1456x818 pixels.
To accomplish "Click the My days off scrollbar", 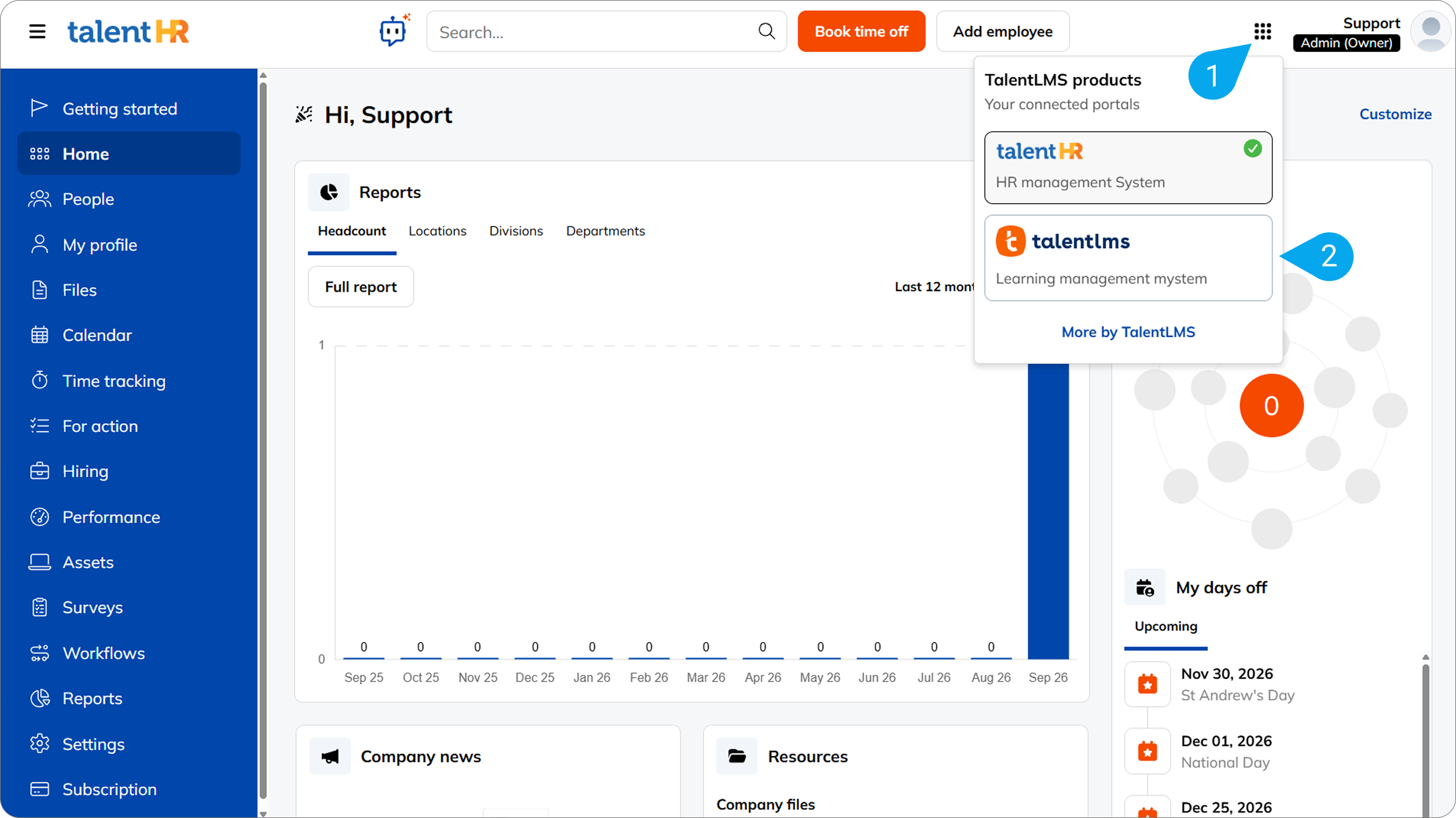I will click(x=1426, y=740).
